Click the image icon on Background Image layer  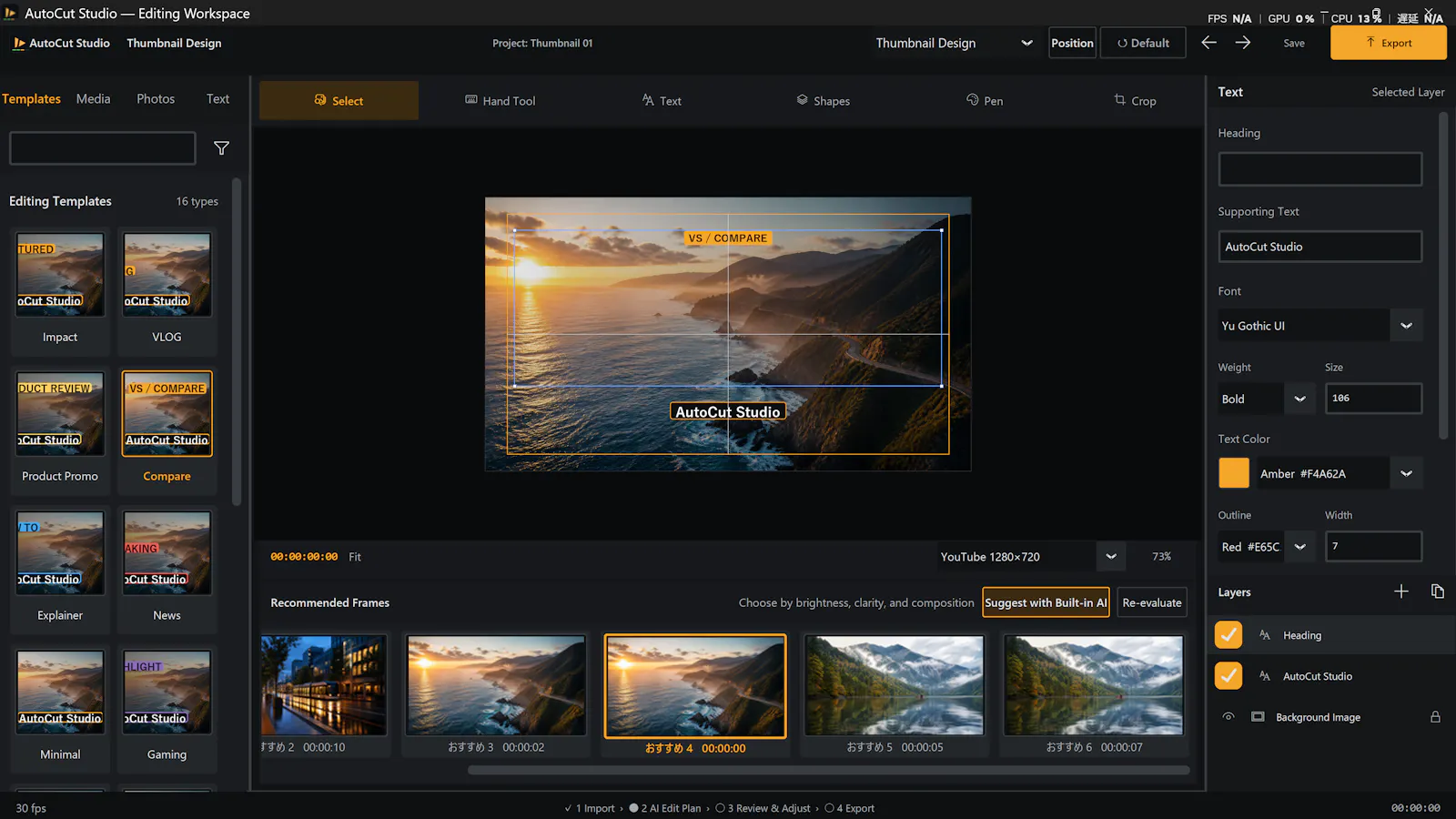click(x=1258, y=717)
